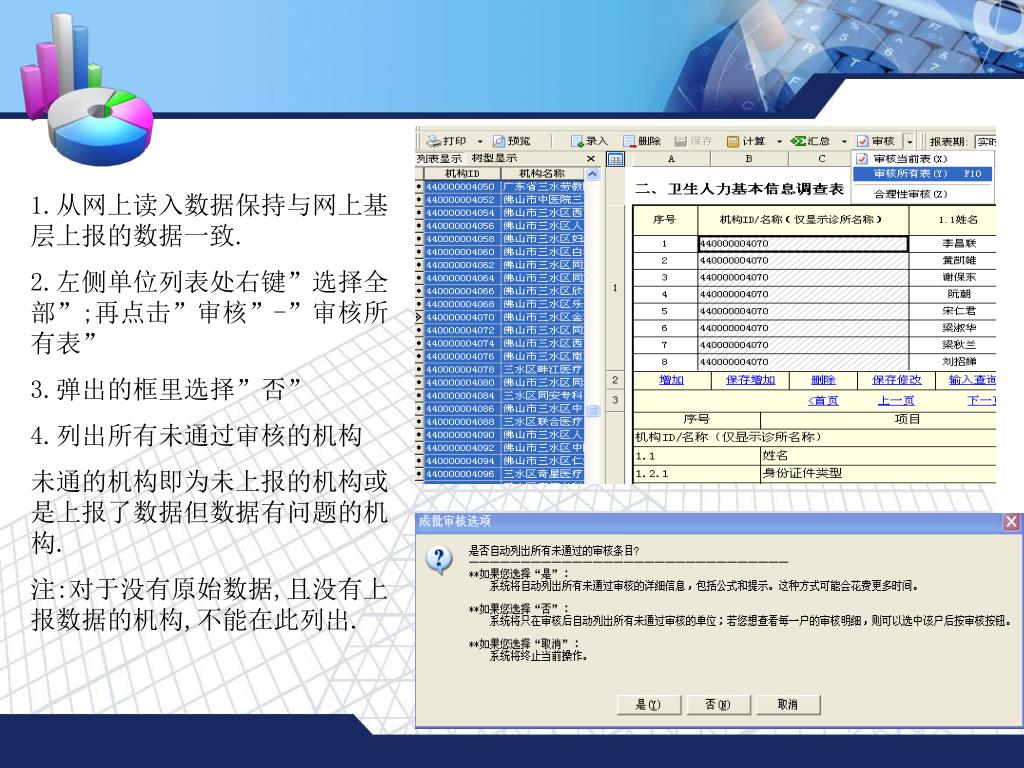Click row header 2 in the sheet gutter

pyautogui.click(x=615, y=380)
